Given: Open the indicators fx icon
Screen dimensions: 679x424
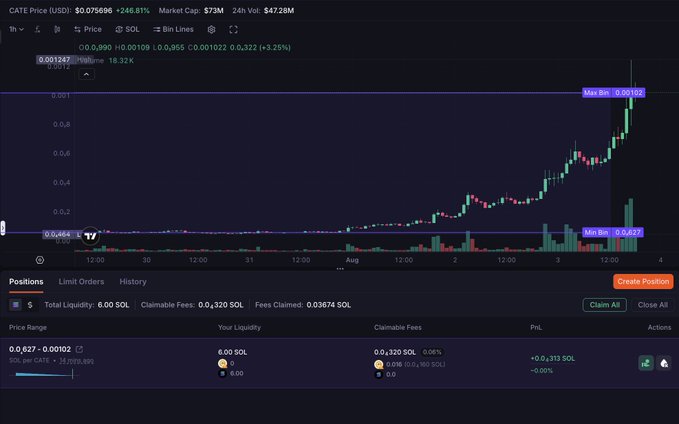Looking at the screenshot, I should click(38, 29).
